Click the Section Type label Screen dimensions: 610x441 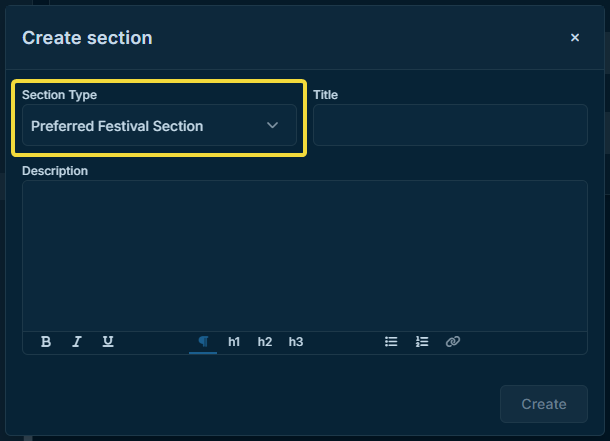coord(59,95)
